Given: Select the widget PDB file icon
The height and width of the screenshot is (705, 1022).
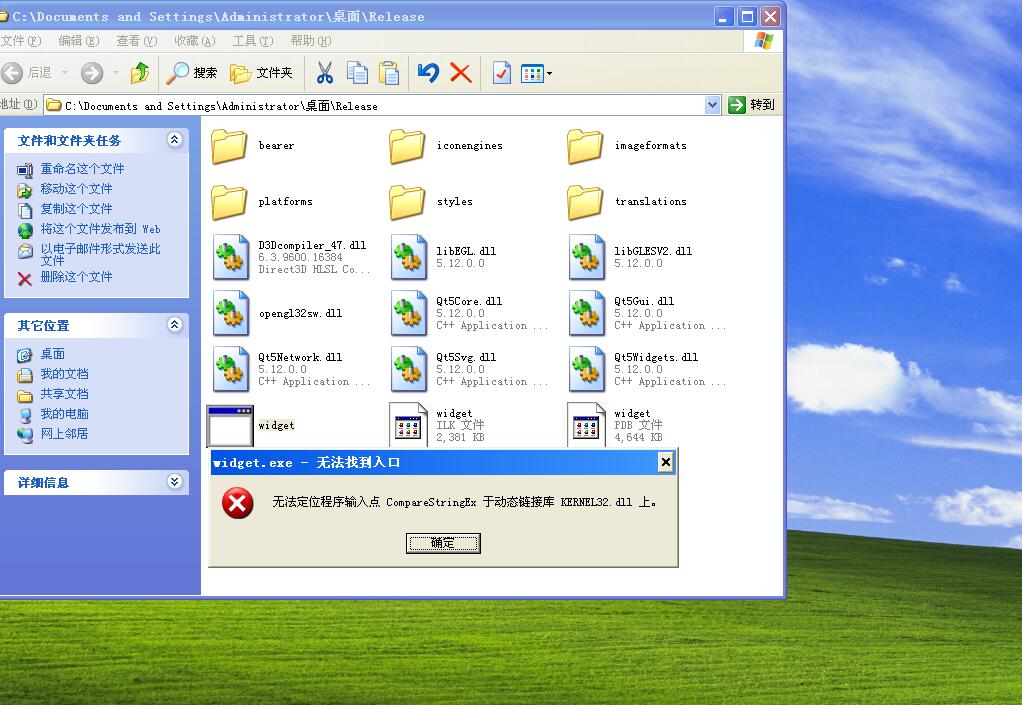Looking at the screenshot, I should [586, 425].
